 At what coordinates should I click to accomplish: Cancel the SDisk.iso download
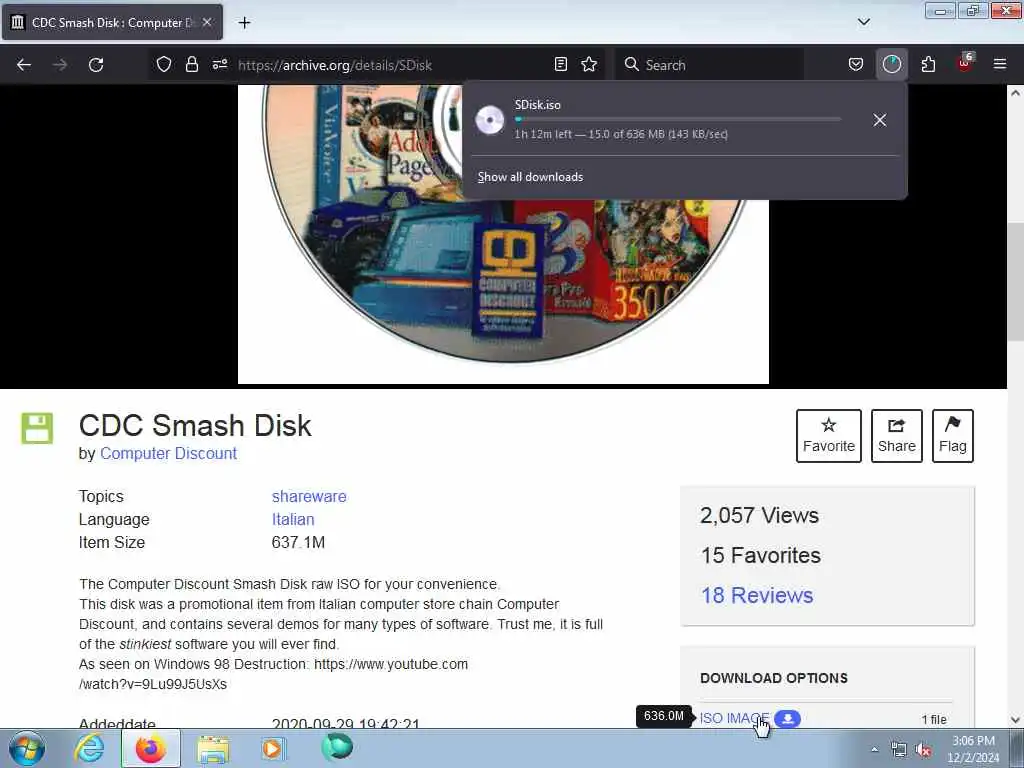click(880, 120)
